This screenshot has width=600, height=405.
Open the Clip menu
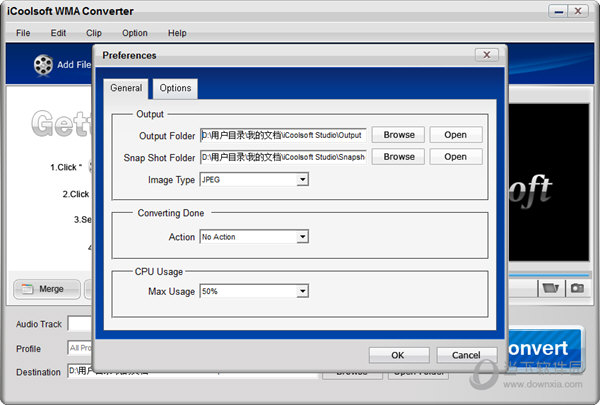[x=94, y=33]
